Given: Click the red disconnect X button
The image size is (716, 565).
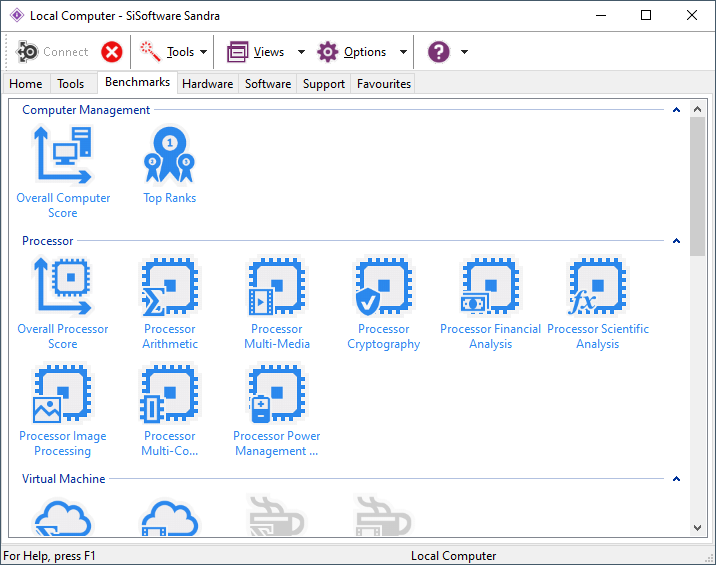Looking at the screenshot, I should click(x=112, y=52).
